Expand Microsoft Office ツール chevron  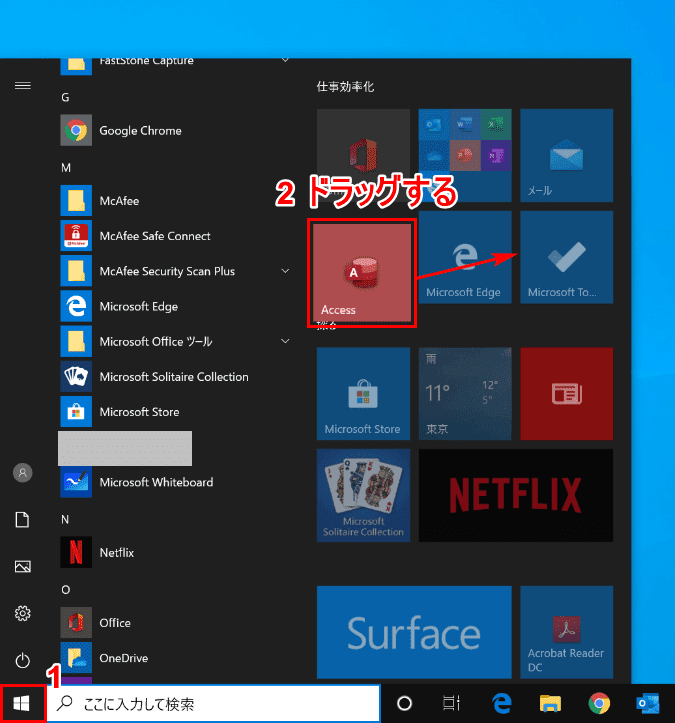285,341
